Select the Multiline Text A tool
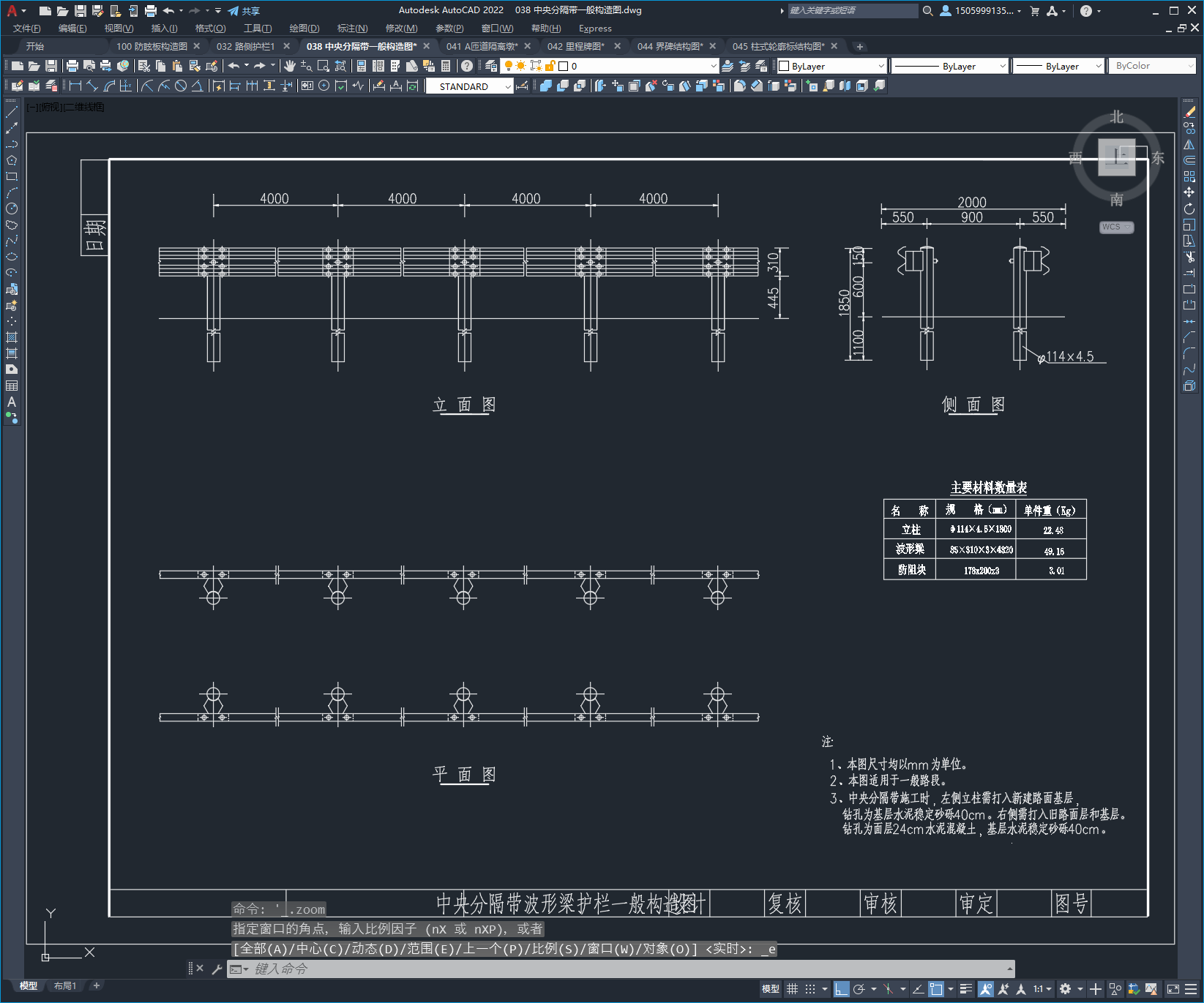This screenshot has width=1204, height=1003. [12, 402]
